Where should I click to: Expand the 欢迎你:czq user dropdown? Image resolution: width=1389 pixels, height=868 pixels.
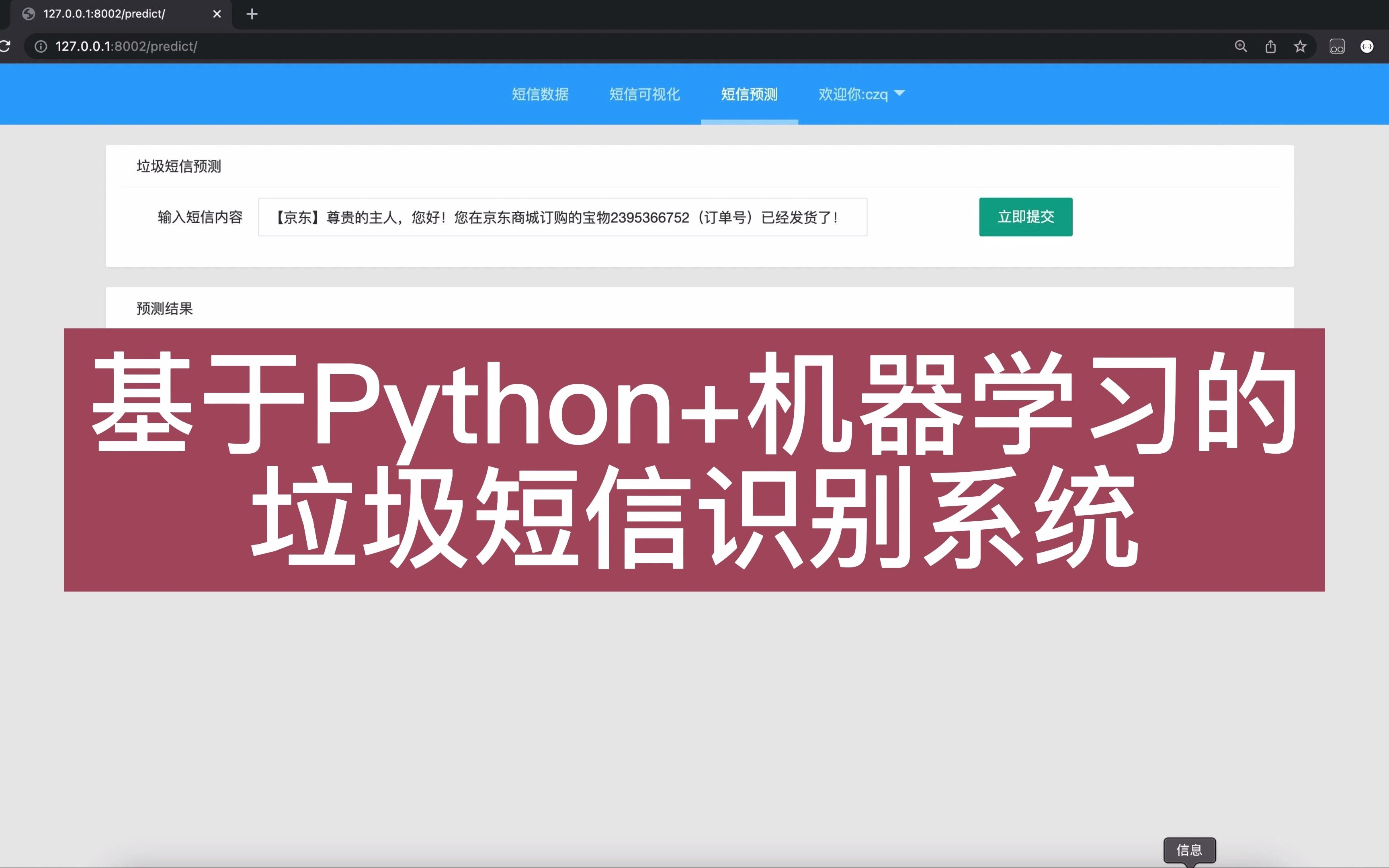tap(862, 94)
